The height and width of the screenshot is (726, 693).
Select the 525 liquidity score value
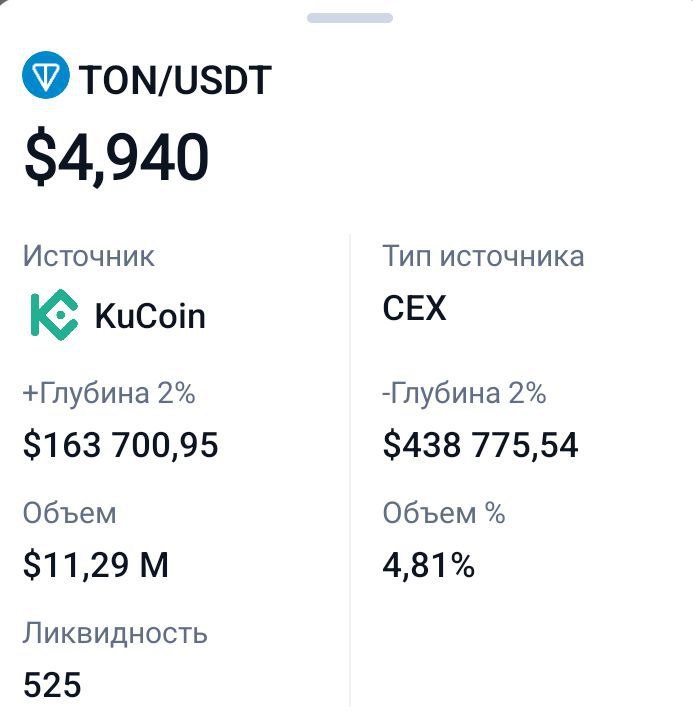tap(52, 685)
